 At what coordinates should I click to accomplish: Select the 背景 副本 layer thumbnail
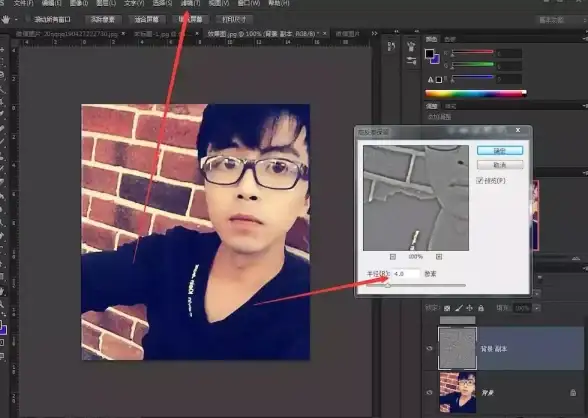(x=458, y=348)
